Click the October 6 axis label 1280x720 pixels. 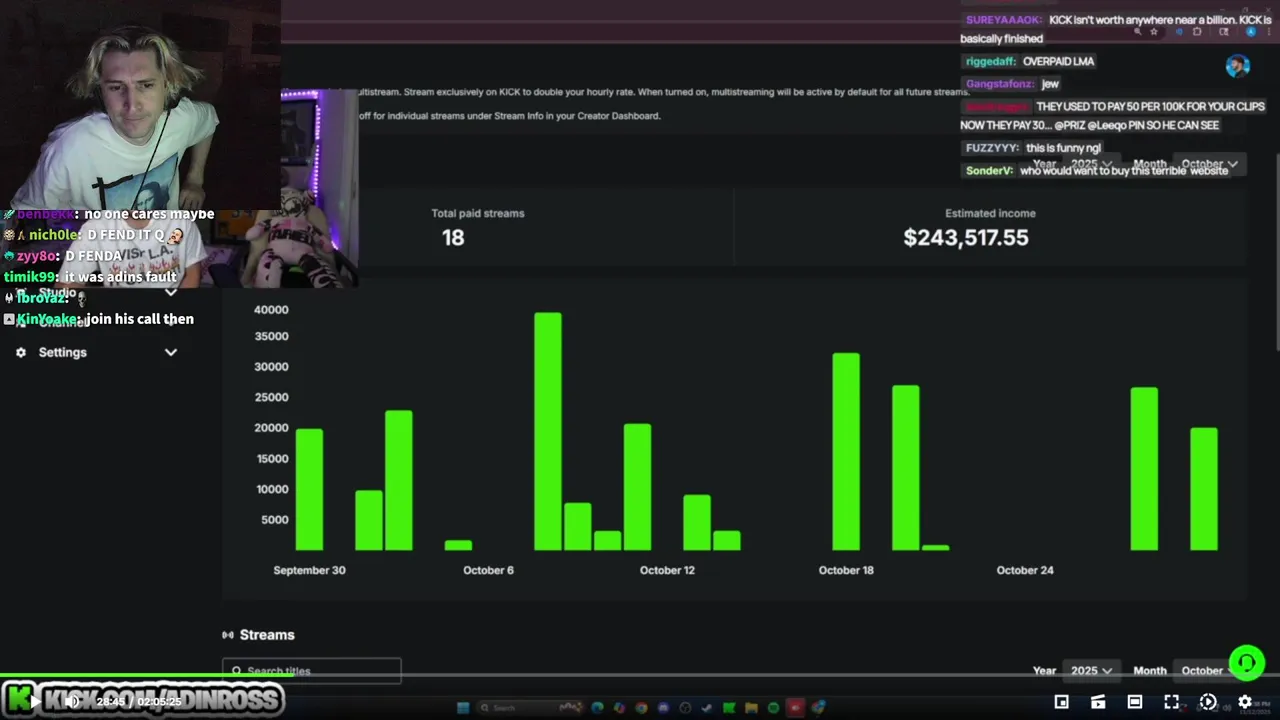click(488, 570)
